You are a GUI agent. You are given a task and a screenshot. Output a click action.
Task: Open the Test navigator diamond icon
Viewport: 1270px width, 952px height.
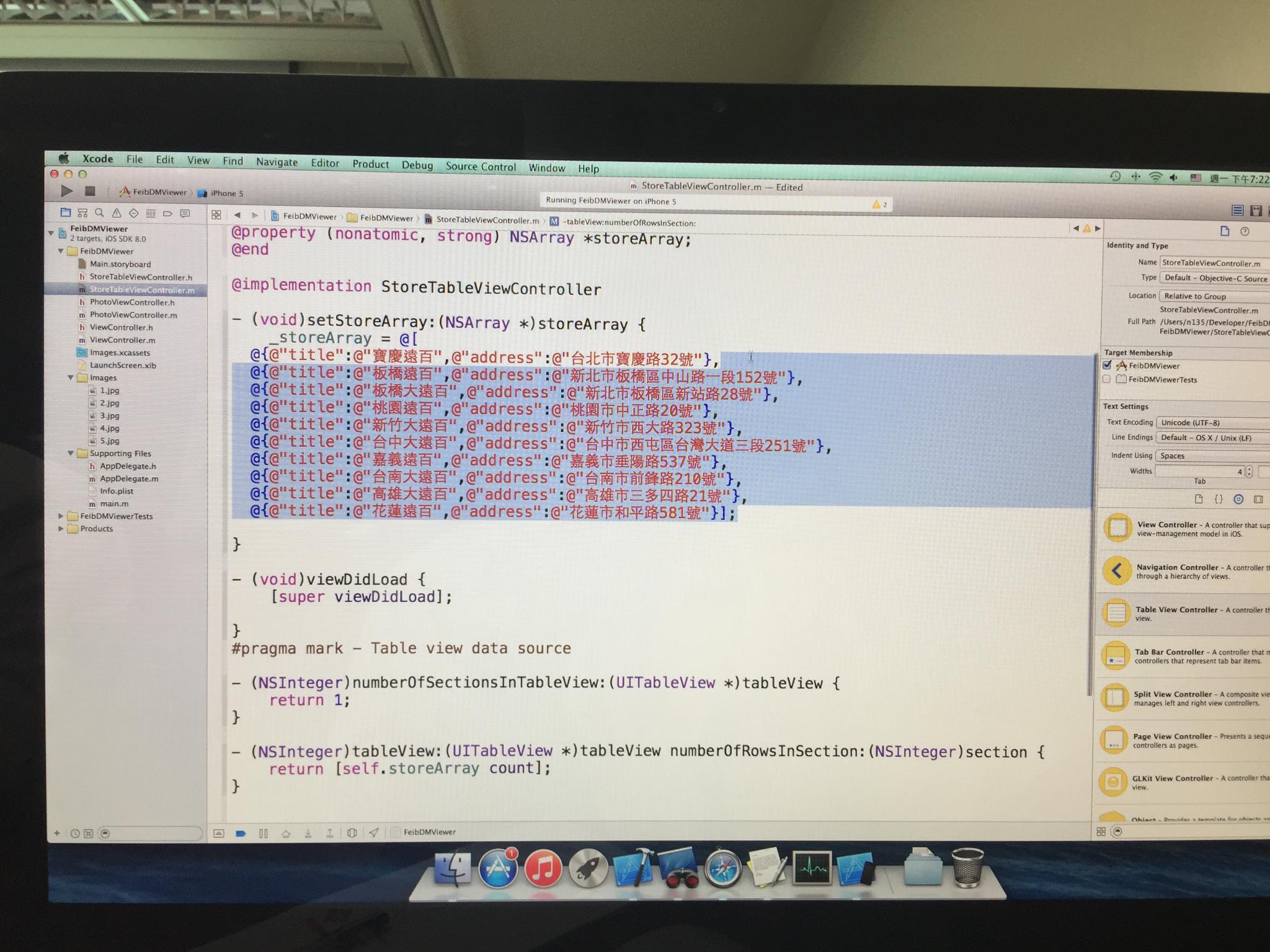[x=133, y=213]
